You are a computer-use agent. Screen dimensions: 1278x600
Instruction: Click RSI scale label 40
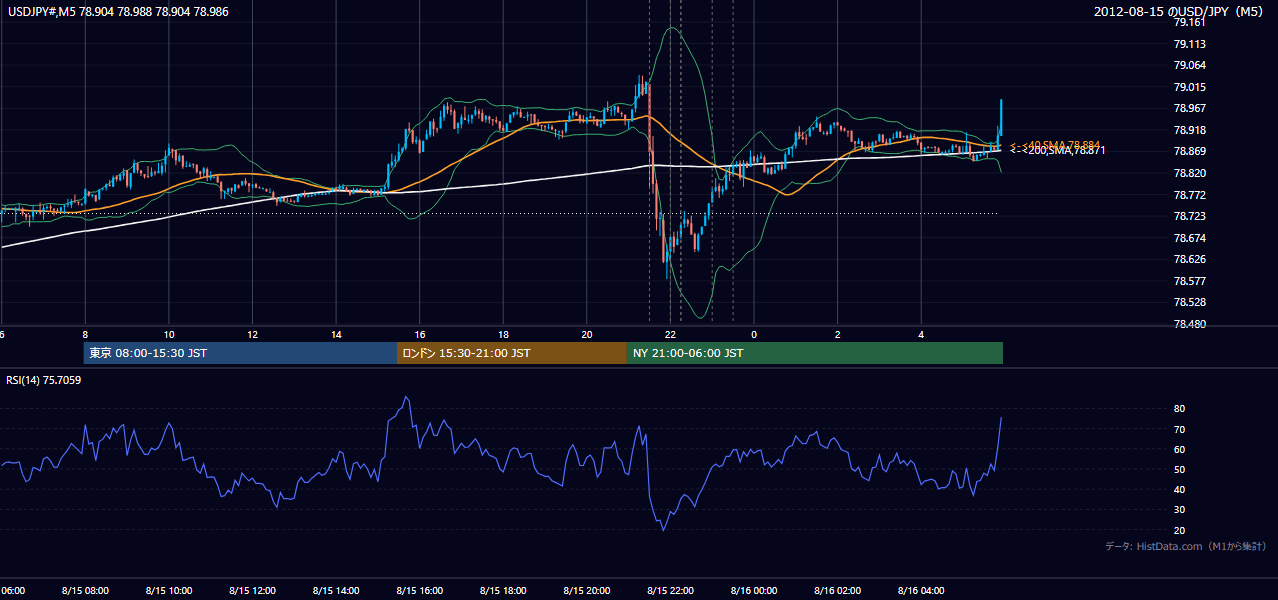pyautogui.click(x=1179, y=489)
